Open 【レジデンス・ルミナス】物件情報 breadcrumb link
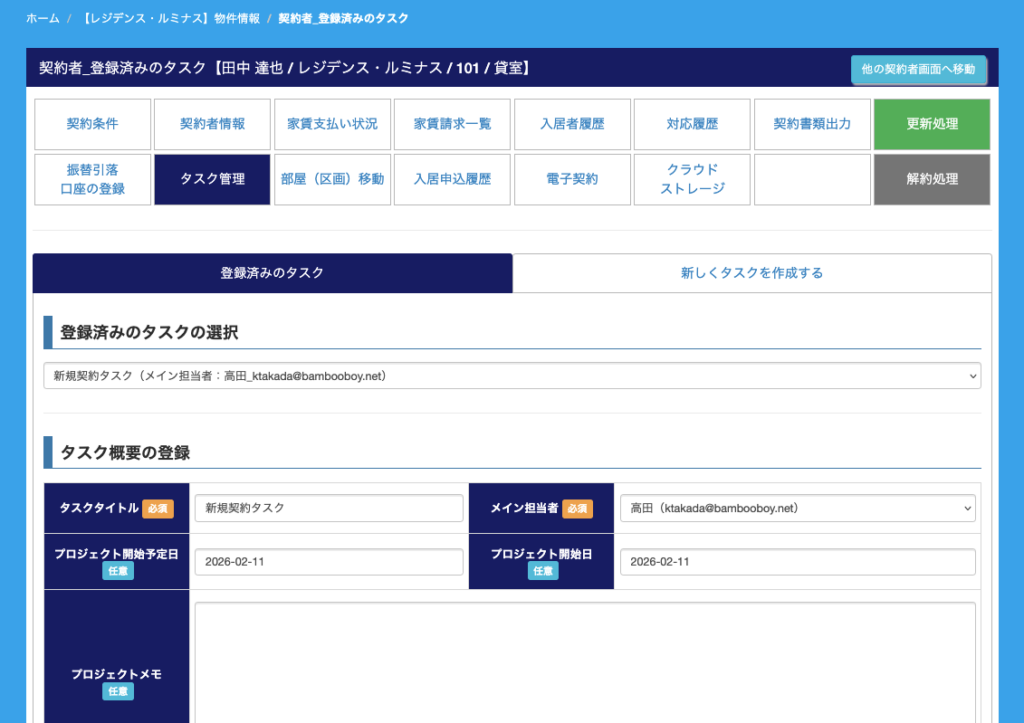Viewport: 1024px width, 723px height. pyautogui.click(x=170, y=19)
